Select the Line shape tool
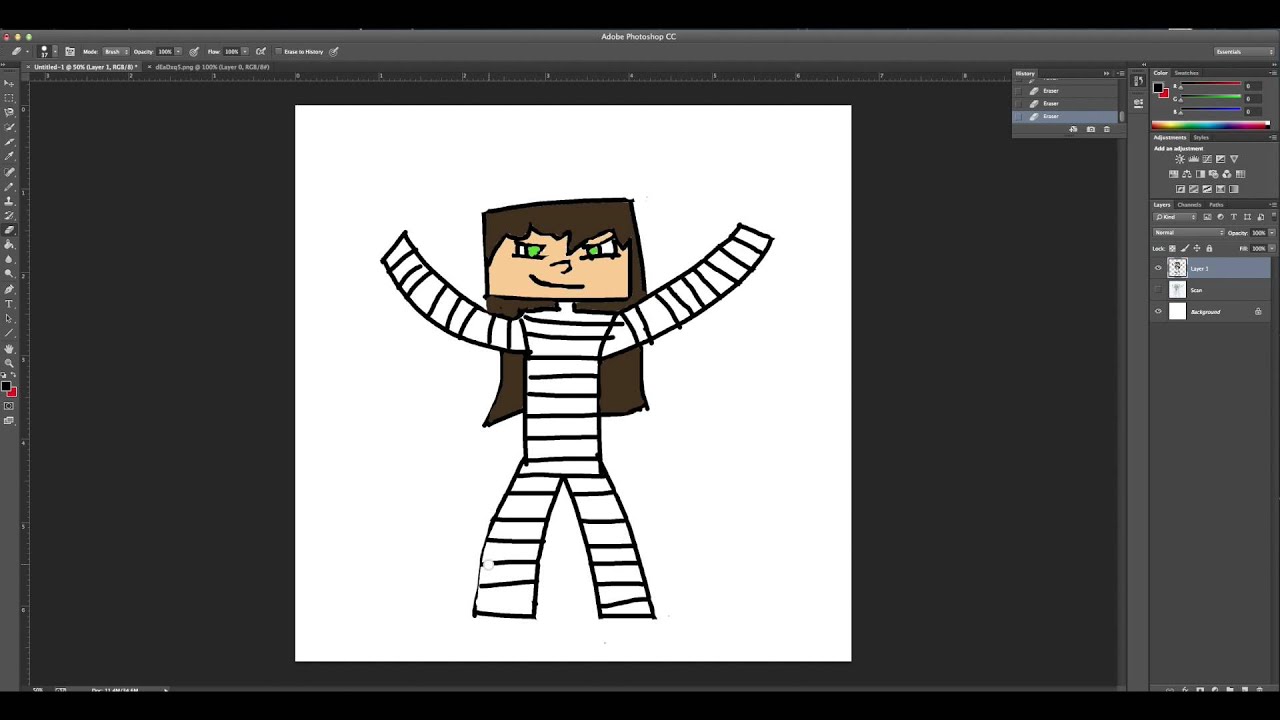 [9, 332]
